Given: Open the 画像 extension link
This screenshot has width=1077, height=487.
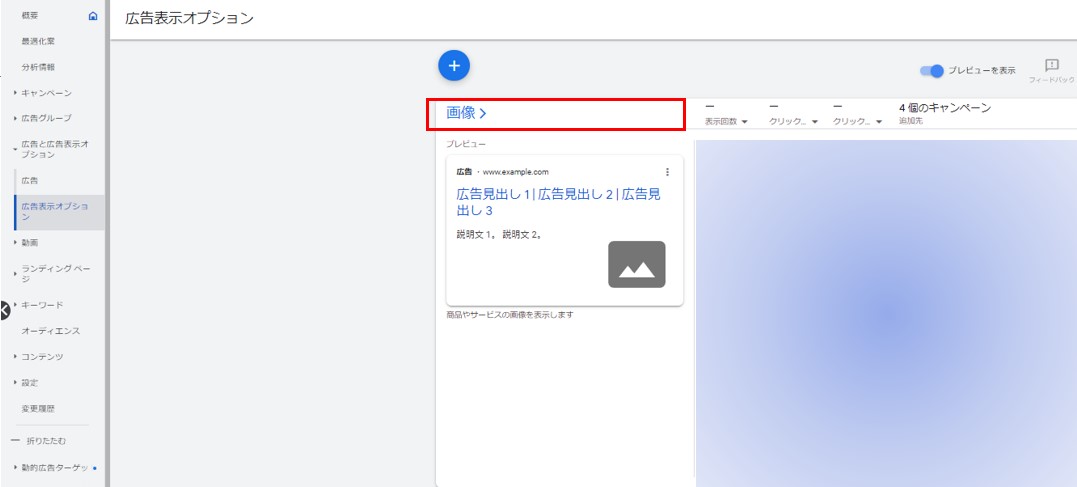Looking at the screenshot, I should click(466, 113).
